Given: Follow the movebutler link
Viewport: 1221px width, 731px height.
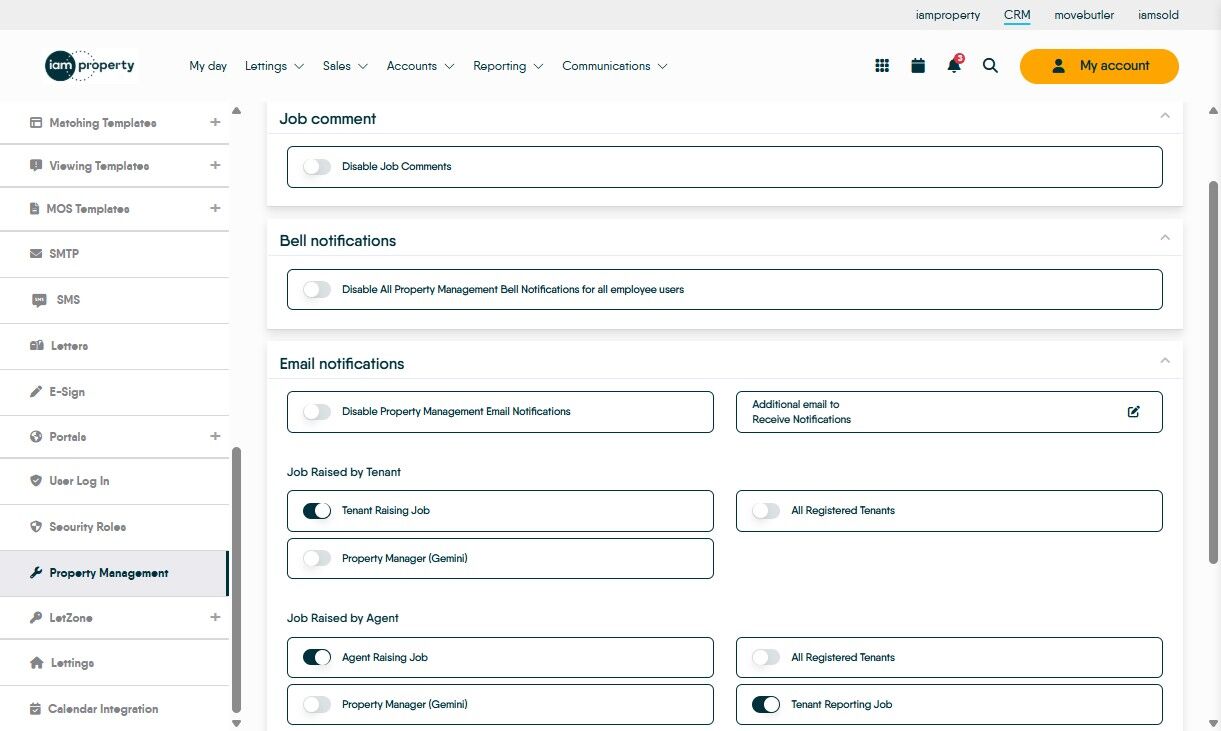Looking at the screenshot, I should (x=1084, y=15).
